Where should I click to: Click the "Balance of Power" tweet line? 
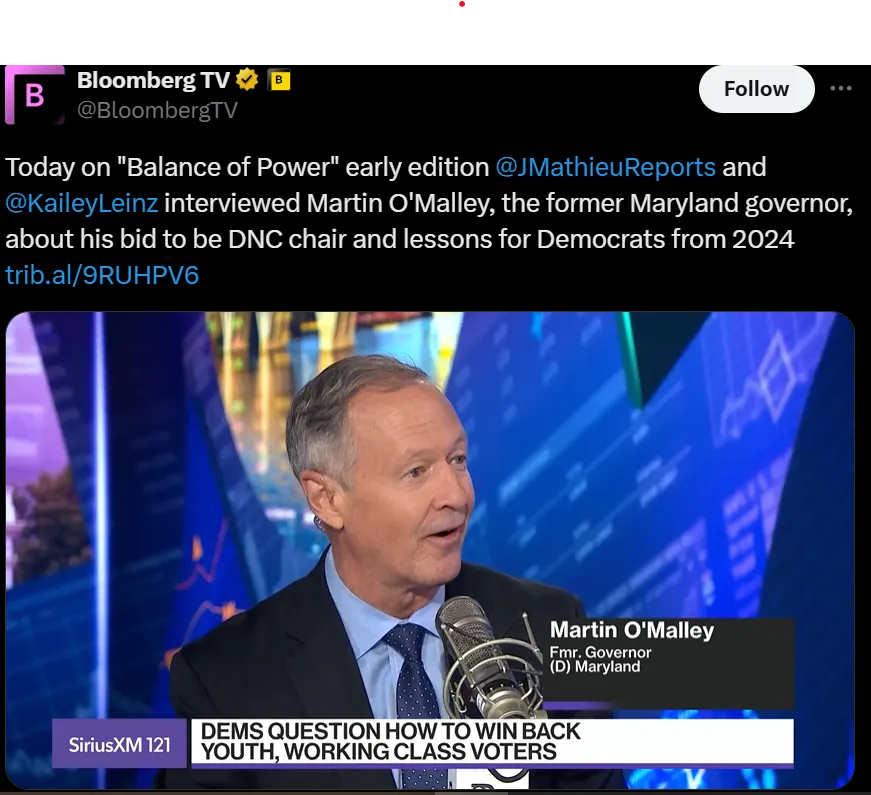pos(386,167)
